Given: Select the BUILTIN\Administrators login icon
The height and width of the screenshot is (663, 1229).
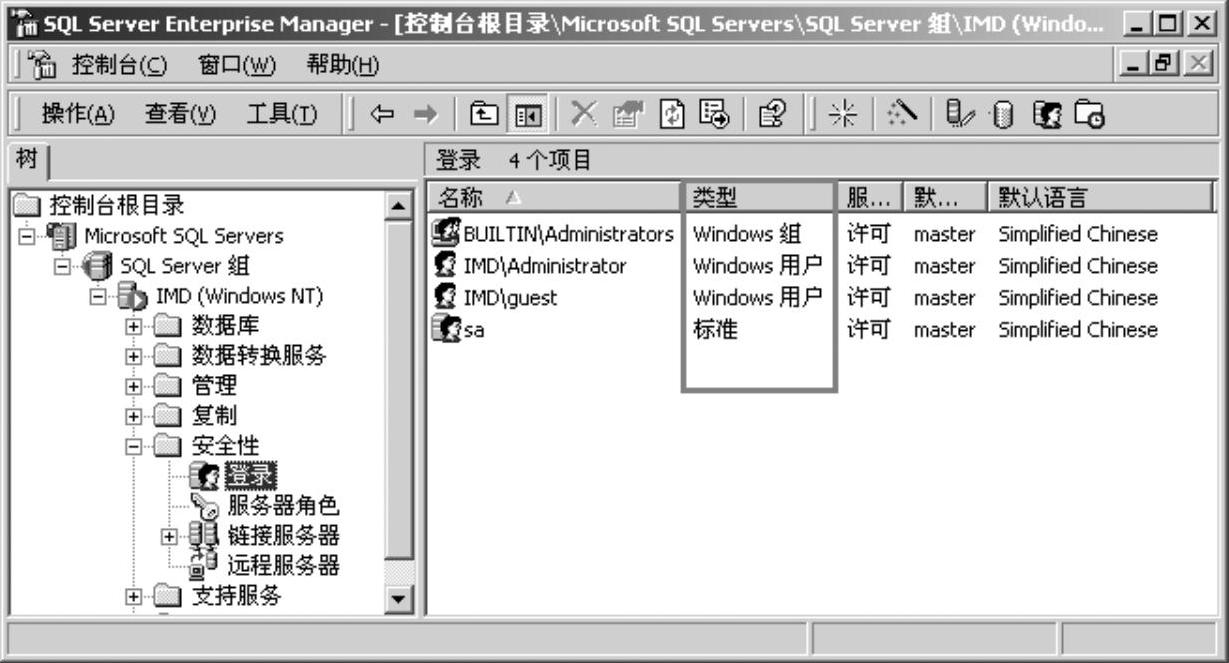Looking at the screenshot, I should [x=445, y=234].
